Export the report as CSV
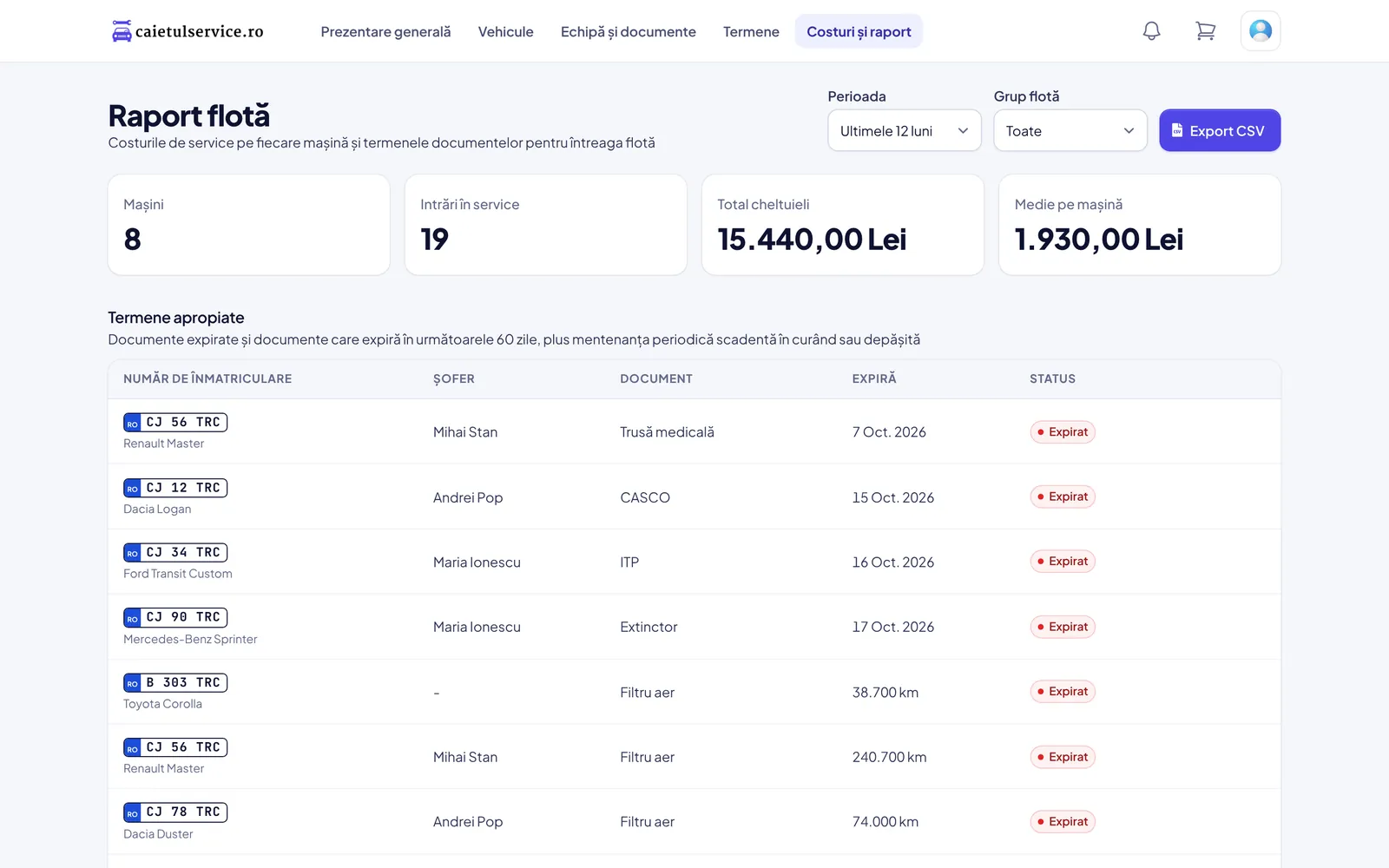Image resolution: width=1389 pixels, height=868 pixels. coord(1220,130)
